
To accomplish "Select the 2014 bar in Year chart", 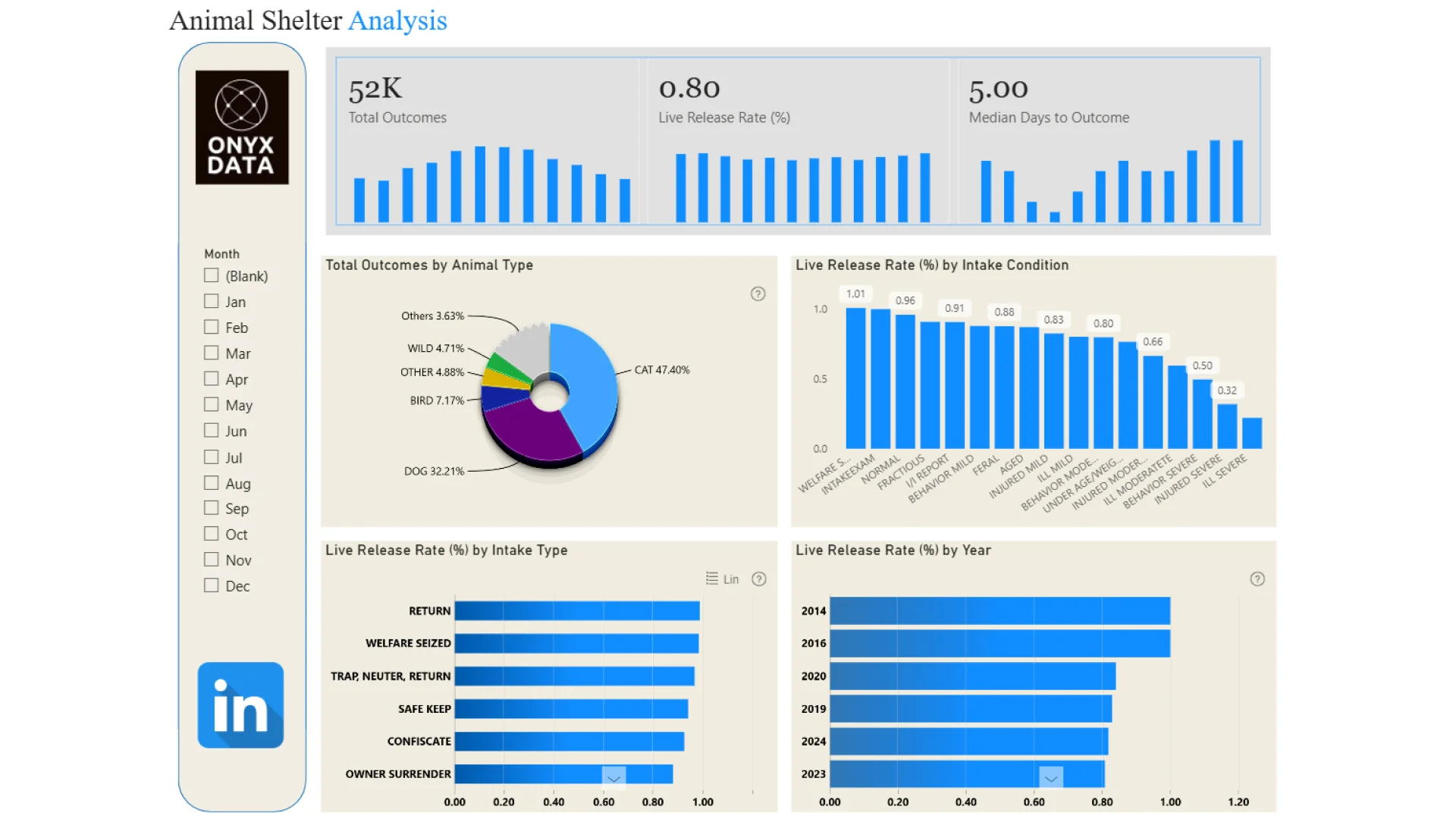I will click(999, 610).
